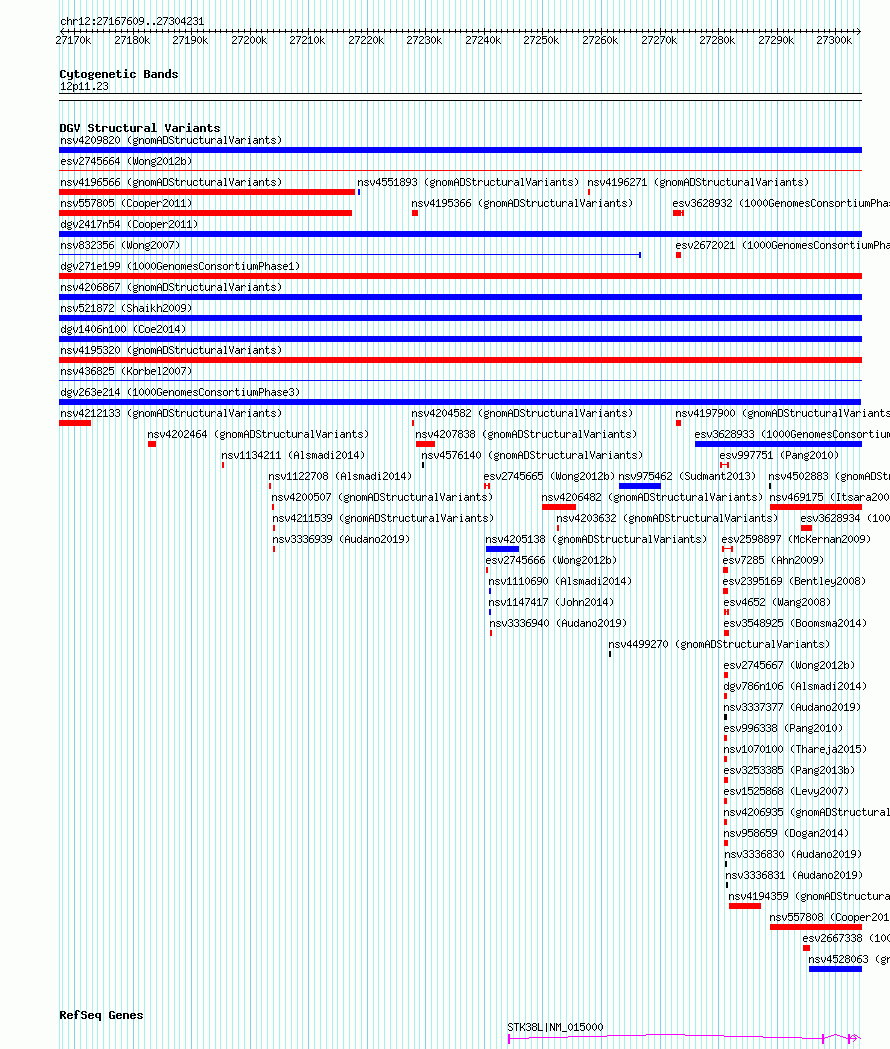
Task: Select the small red marker under nsv4202464
Action: click(152, 444)
